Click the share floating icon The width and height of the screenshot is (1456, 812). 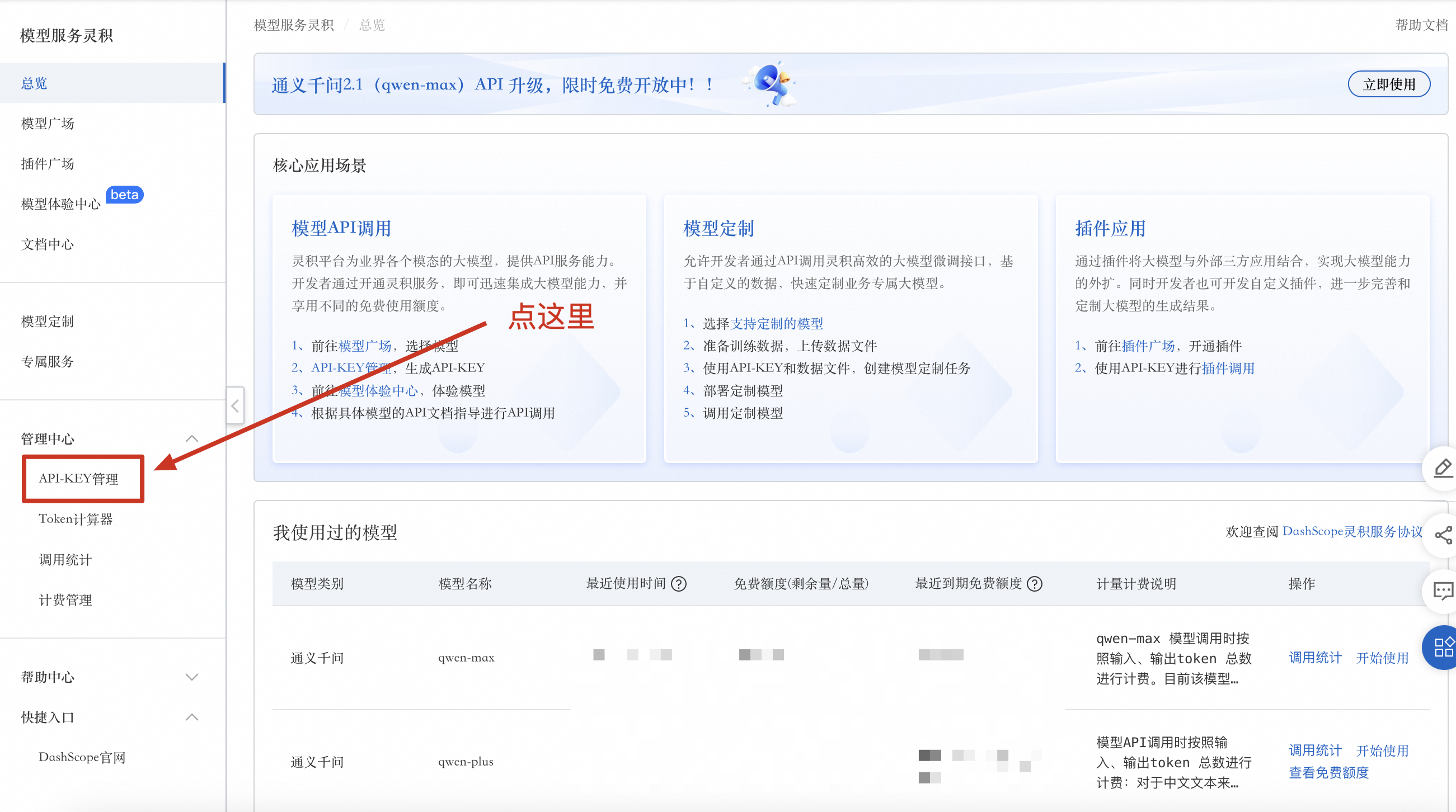[x=1443, y=535]
